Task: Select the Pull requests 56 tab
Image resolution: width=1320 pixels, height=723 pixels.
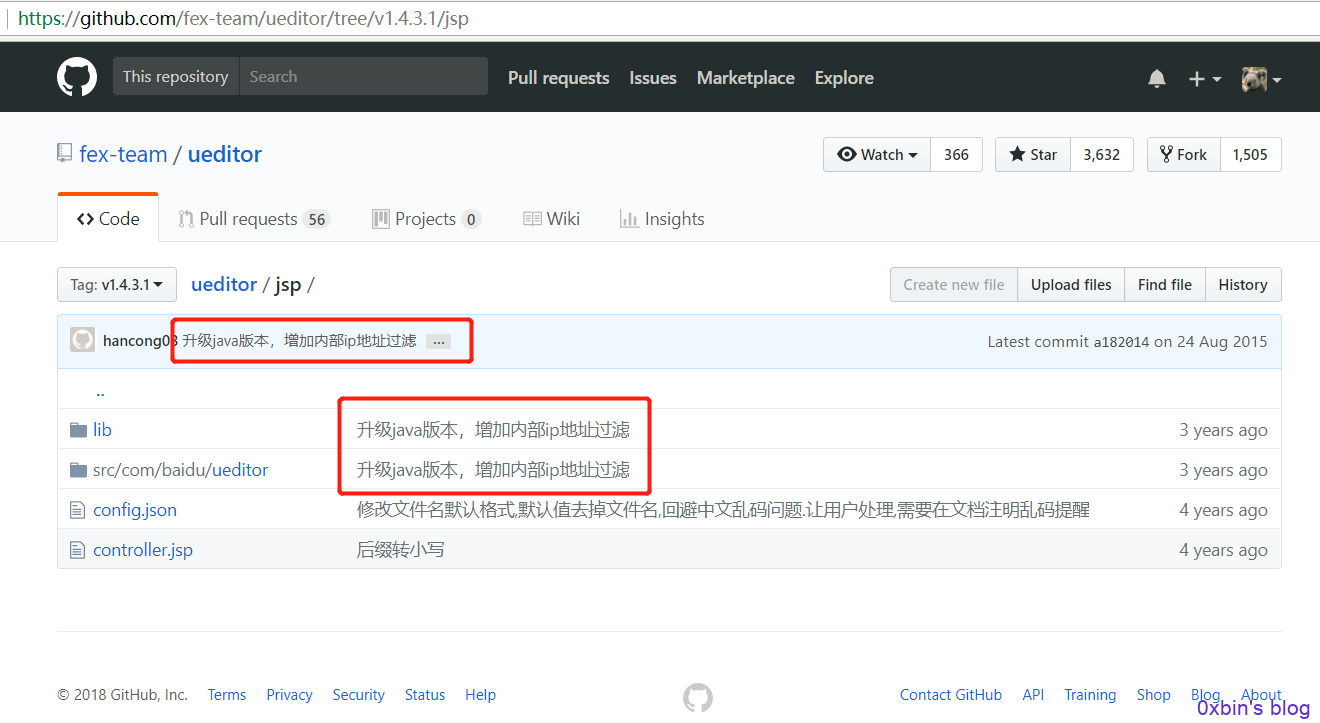Action: click(254, 219)
